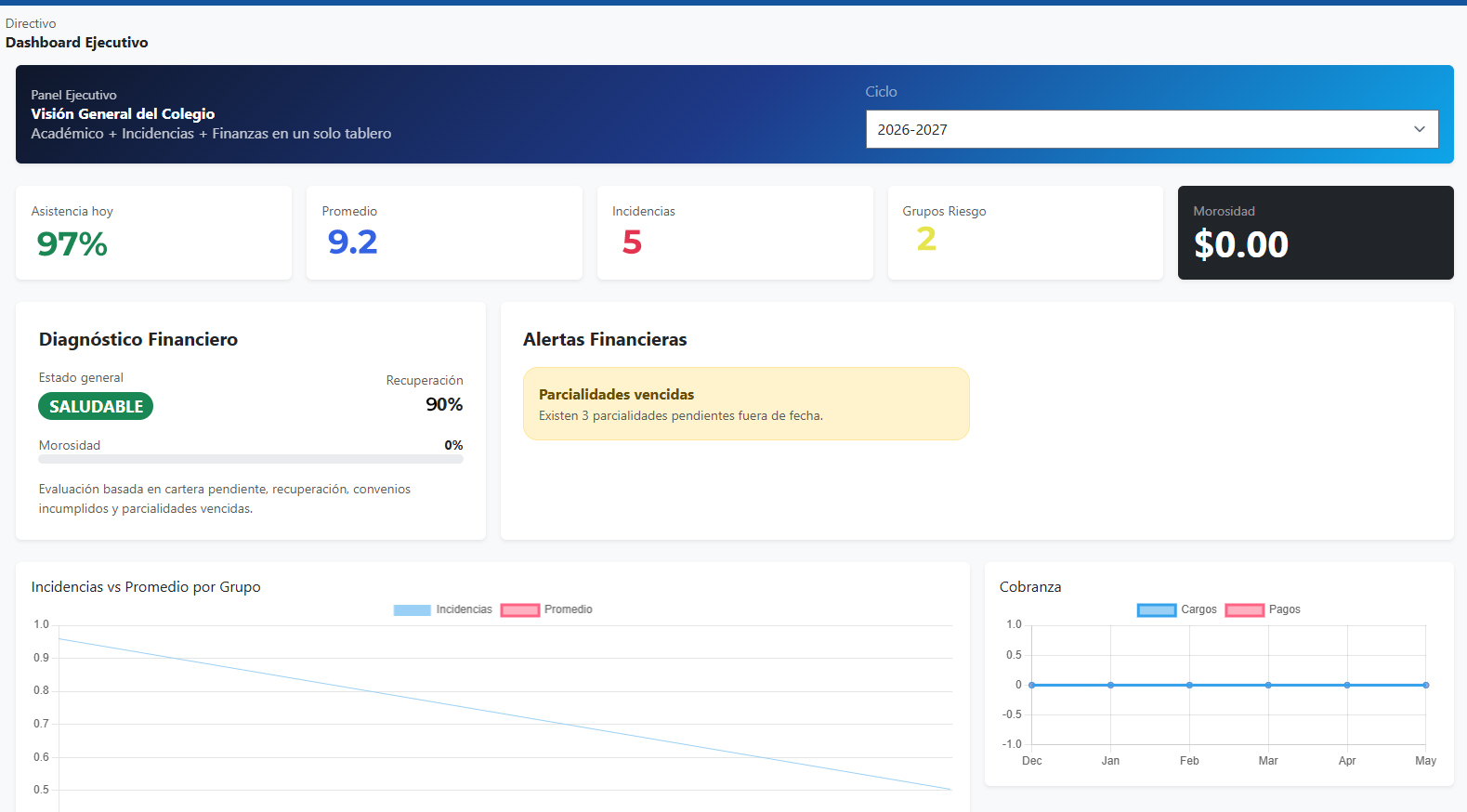Click the Diagnóstico Financiero heading

coord(138,339)
